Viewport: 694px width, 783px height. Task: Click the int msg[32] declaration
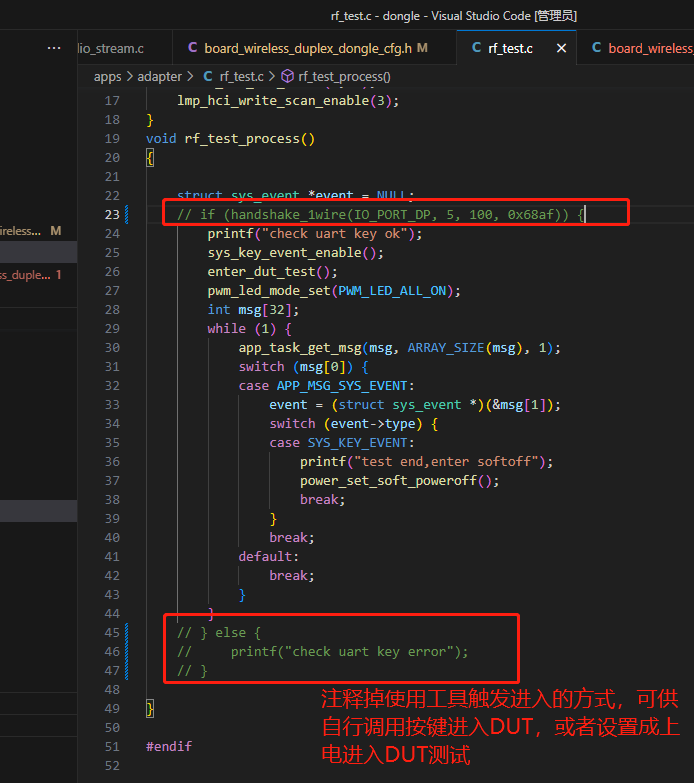pyautogui.click(x=253, y=310)
